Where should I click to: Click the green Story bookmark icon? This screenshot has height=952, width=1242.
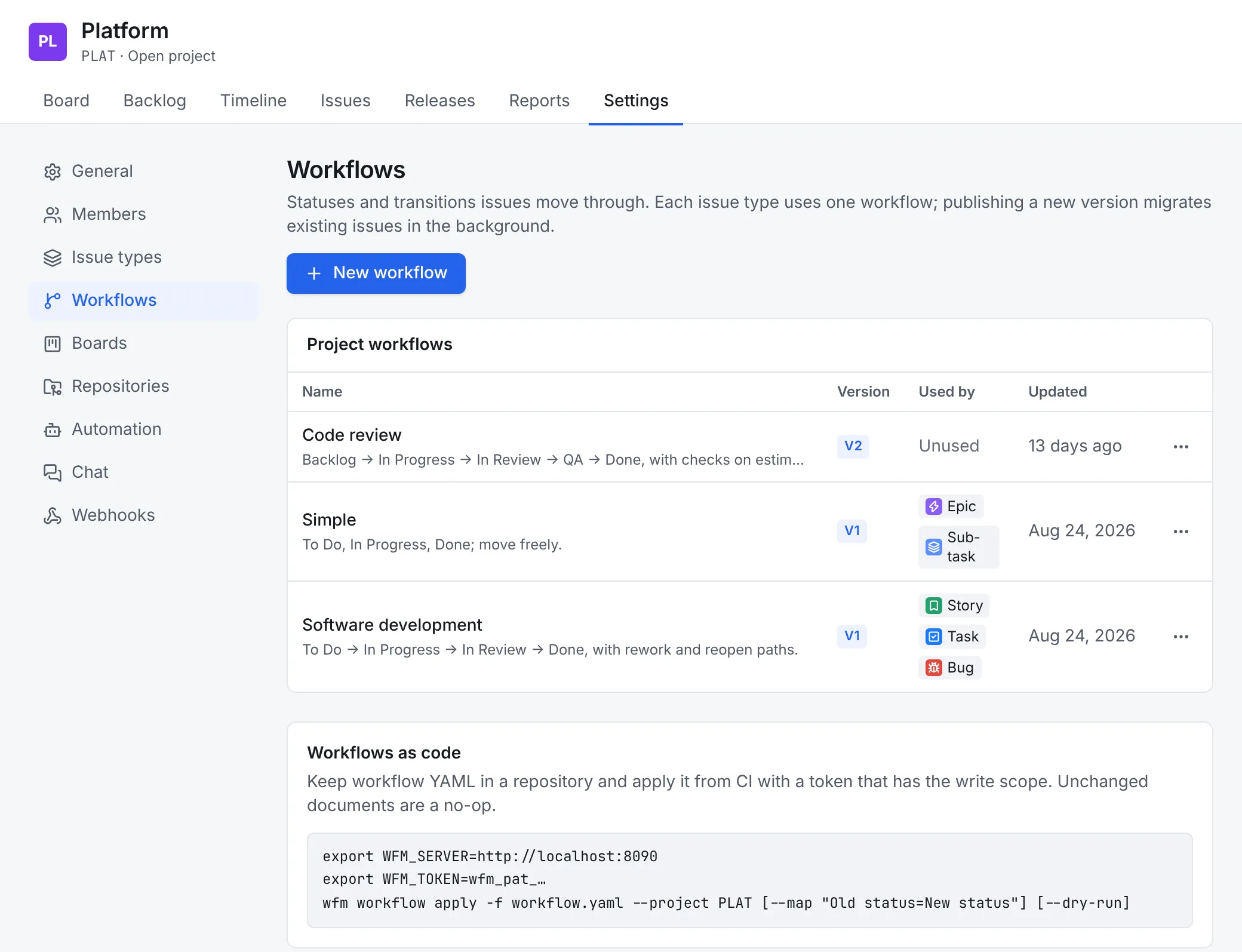point(934,606)
